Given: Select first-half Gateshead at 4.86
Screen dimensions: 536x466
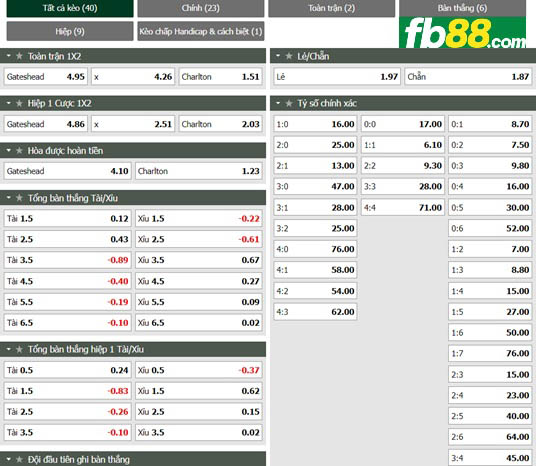Looking at the screenshot, I should (x=45, y=124).
